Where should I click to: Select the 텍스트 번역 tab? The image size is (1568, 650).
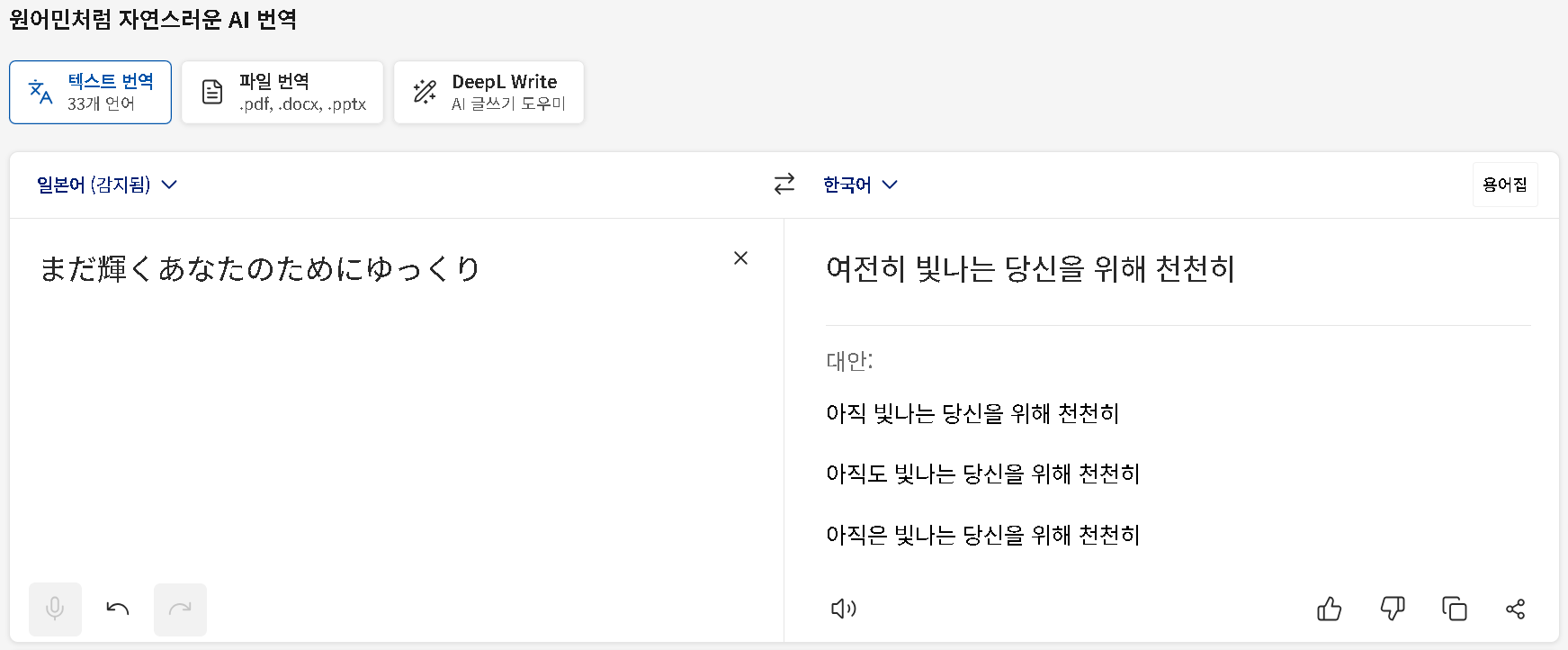coord(90,92)
